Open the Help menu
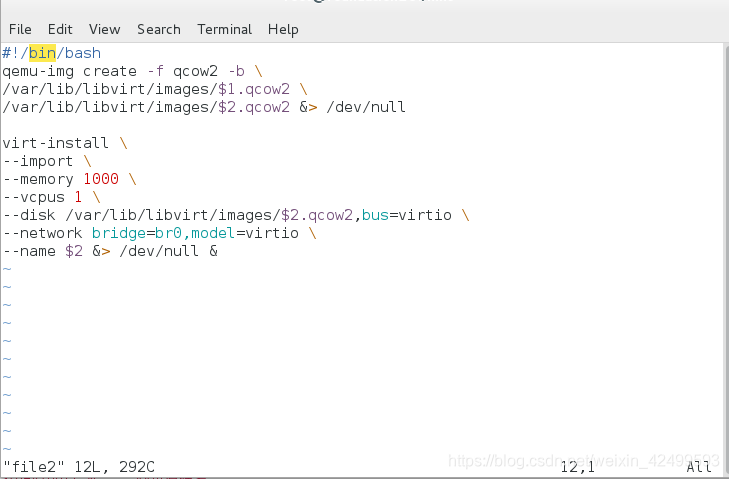This screenshot has height=479, width=729. pyautogui.click(x=283, y=29)
